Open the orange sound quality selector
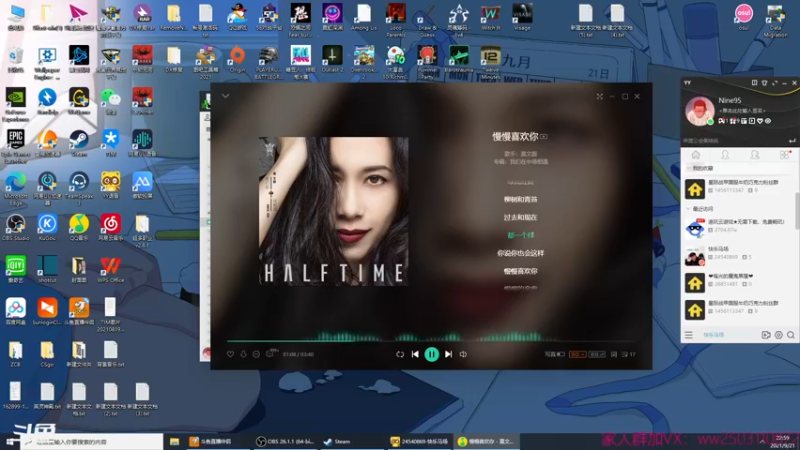 pos(577,354)
